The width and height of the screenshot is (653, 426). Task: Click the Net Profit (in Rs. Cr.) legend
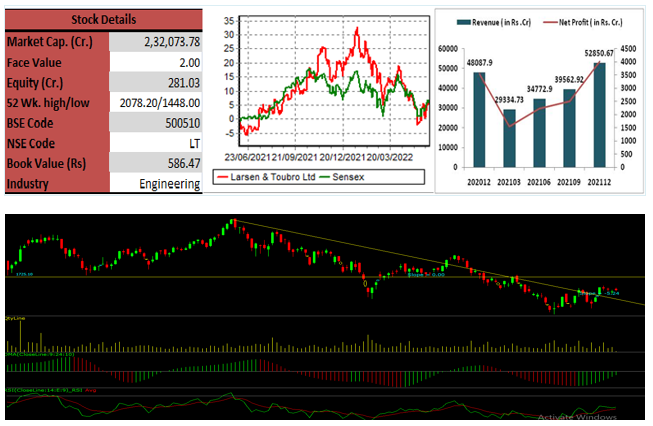tap(583, 22)
